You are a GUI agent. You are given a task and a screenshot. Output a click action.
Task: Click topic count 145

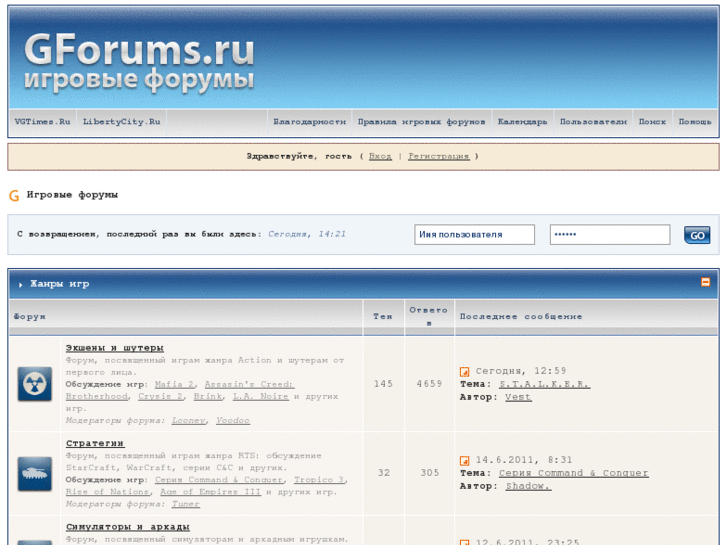(x=383, y=384)
